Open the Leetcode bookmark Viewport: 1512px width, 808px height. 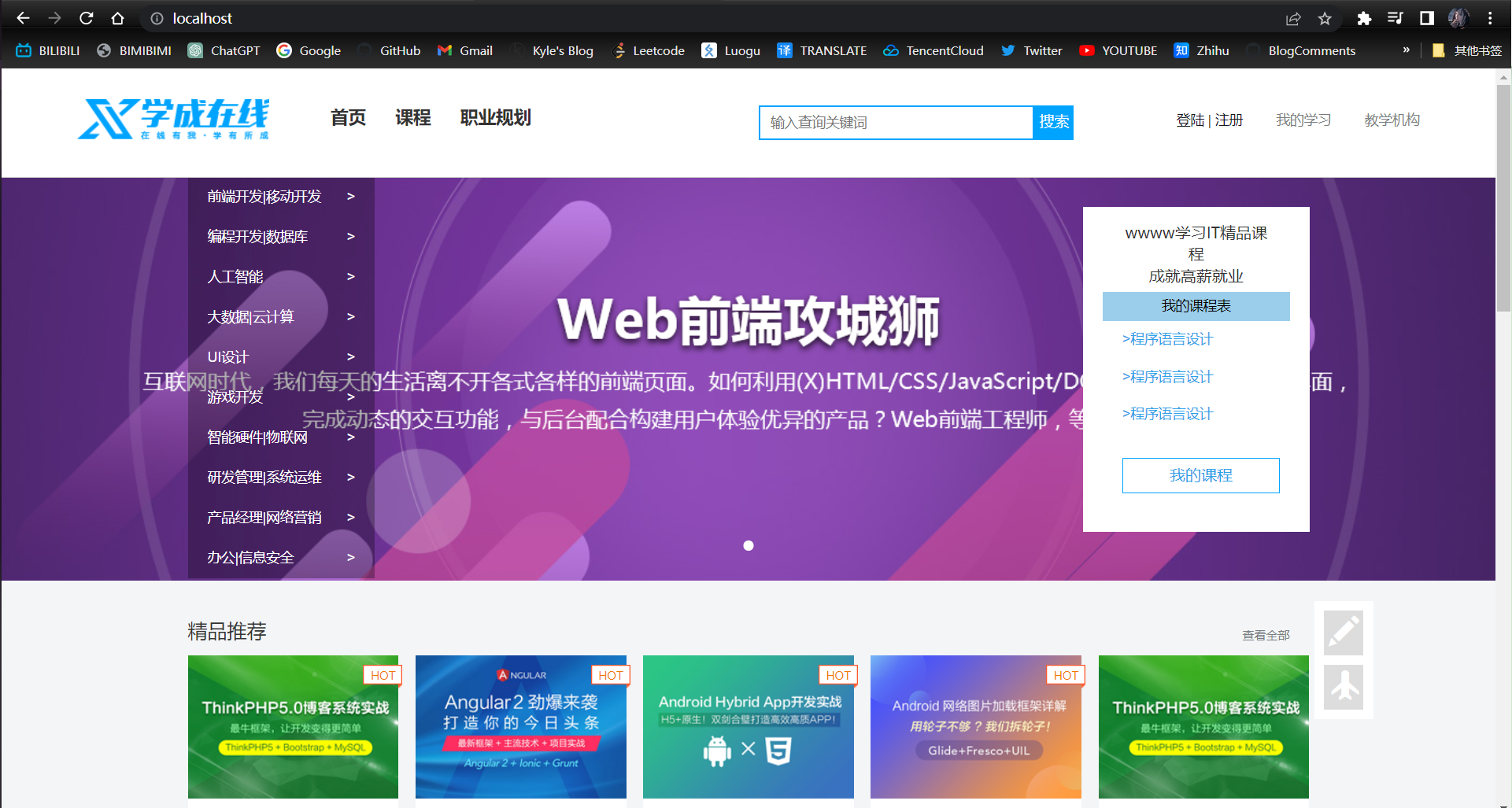click(x=647, y=50)
